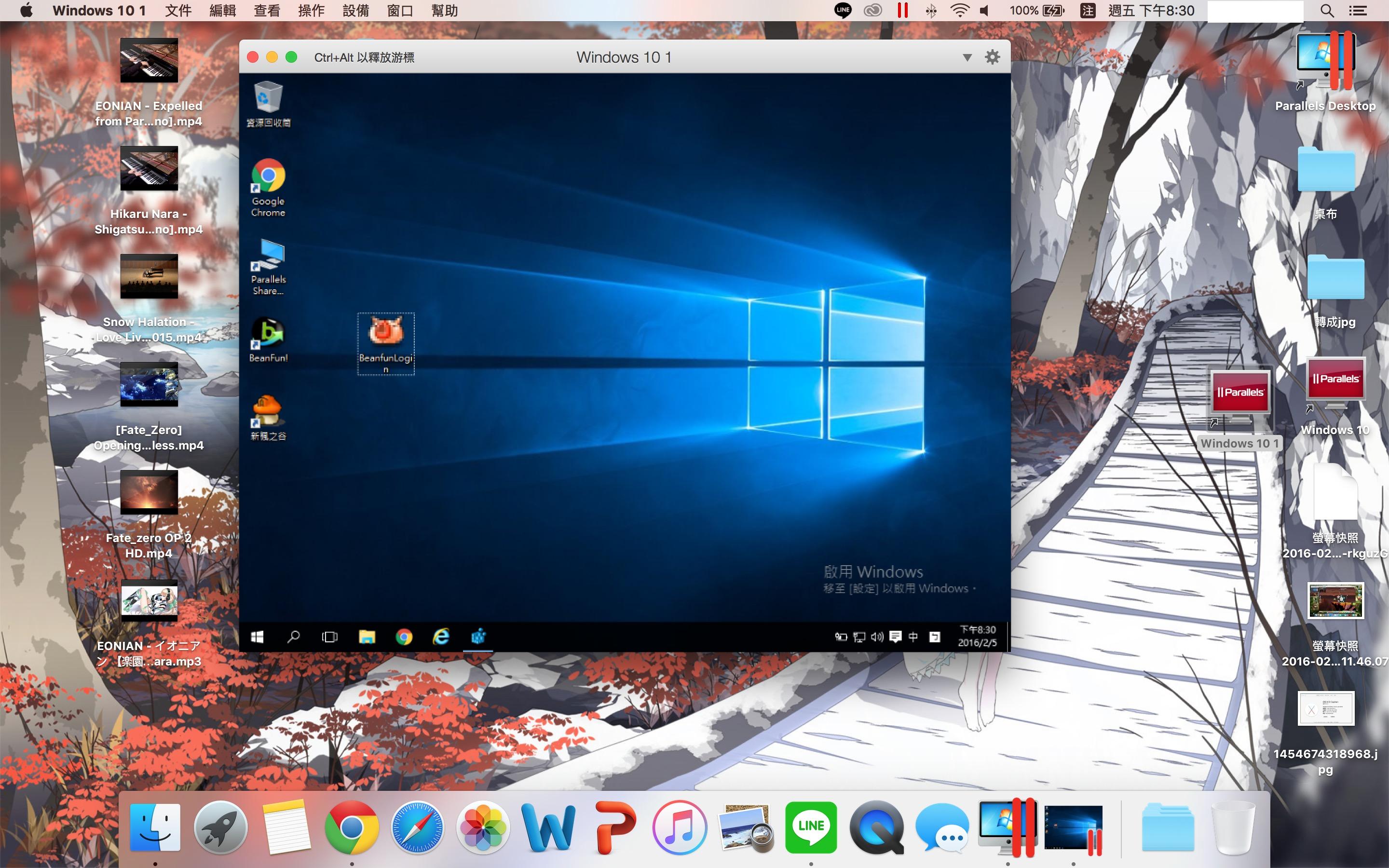Open the Parallels menu bar status icon
1389x868 pixels.
(903, 10)
